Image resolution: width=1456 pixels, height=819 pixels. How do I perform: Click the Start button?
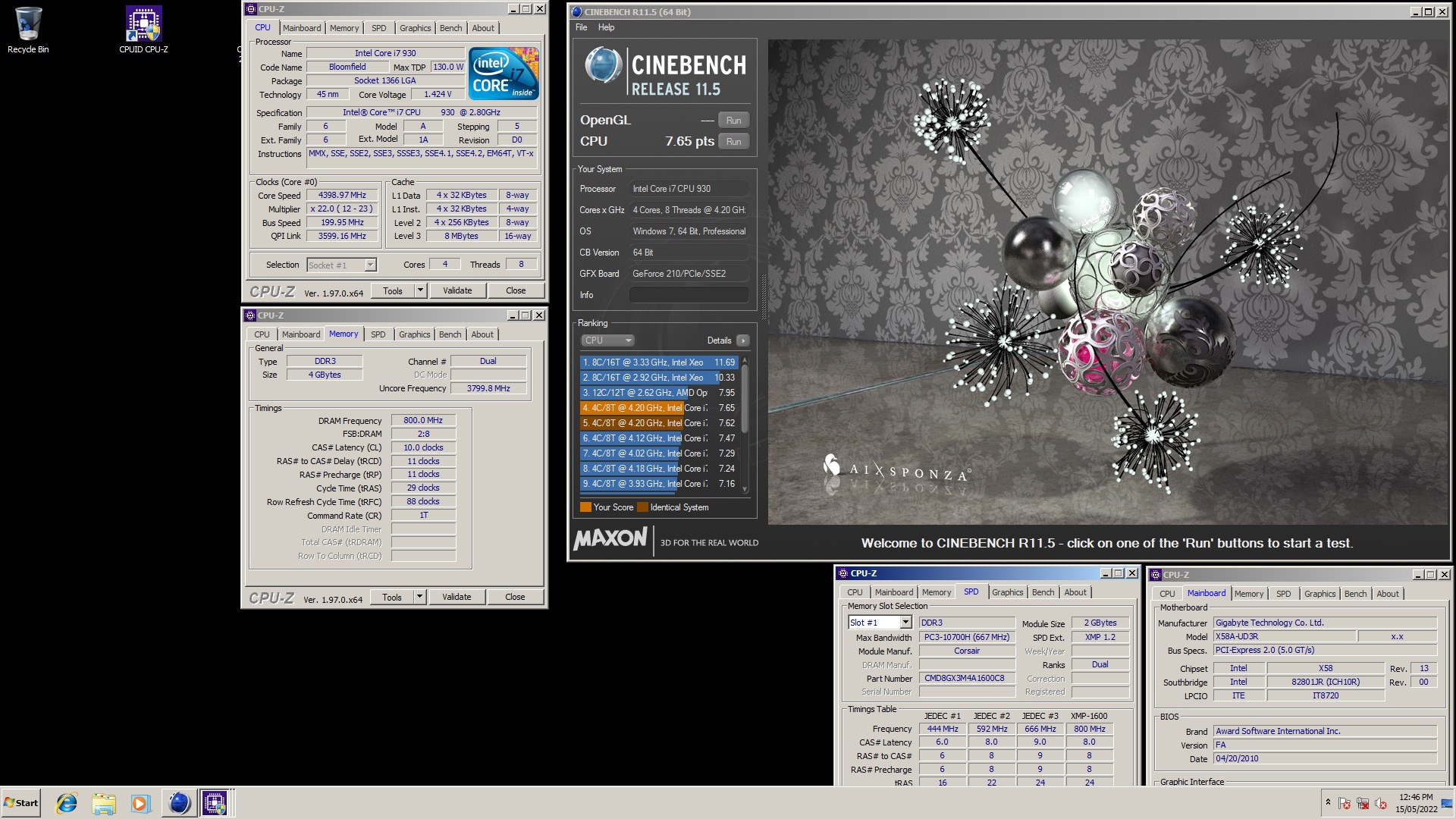[20, 803]
